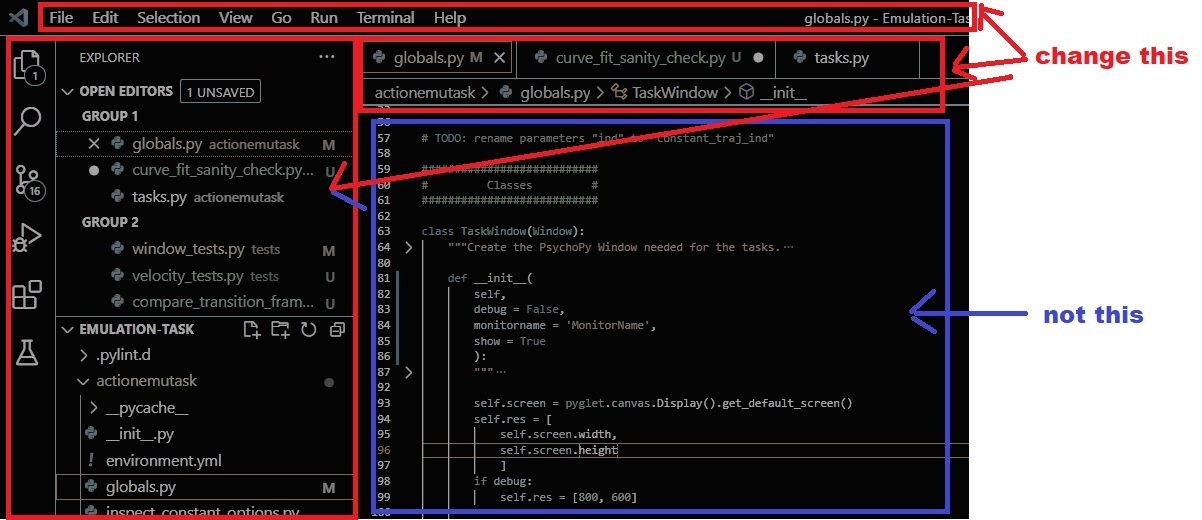Open the Extensions view

(27, 295)
